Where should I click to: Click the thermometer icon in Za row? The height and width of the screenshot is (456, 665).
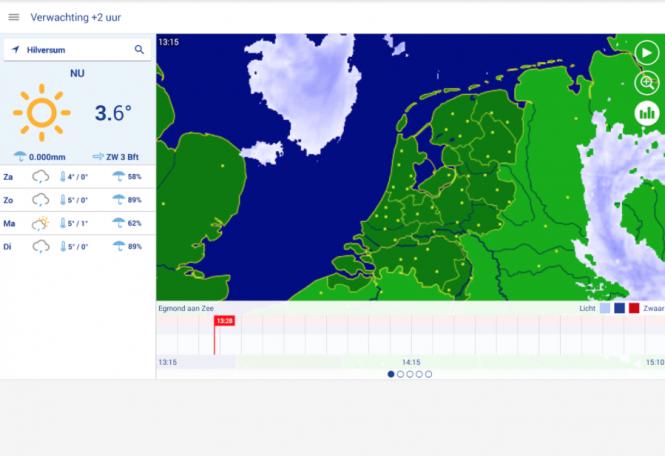pos(63,176)
